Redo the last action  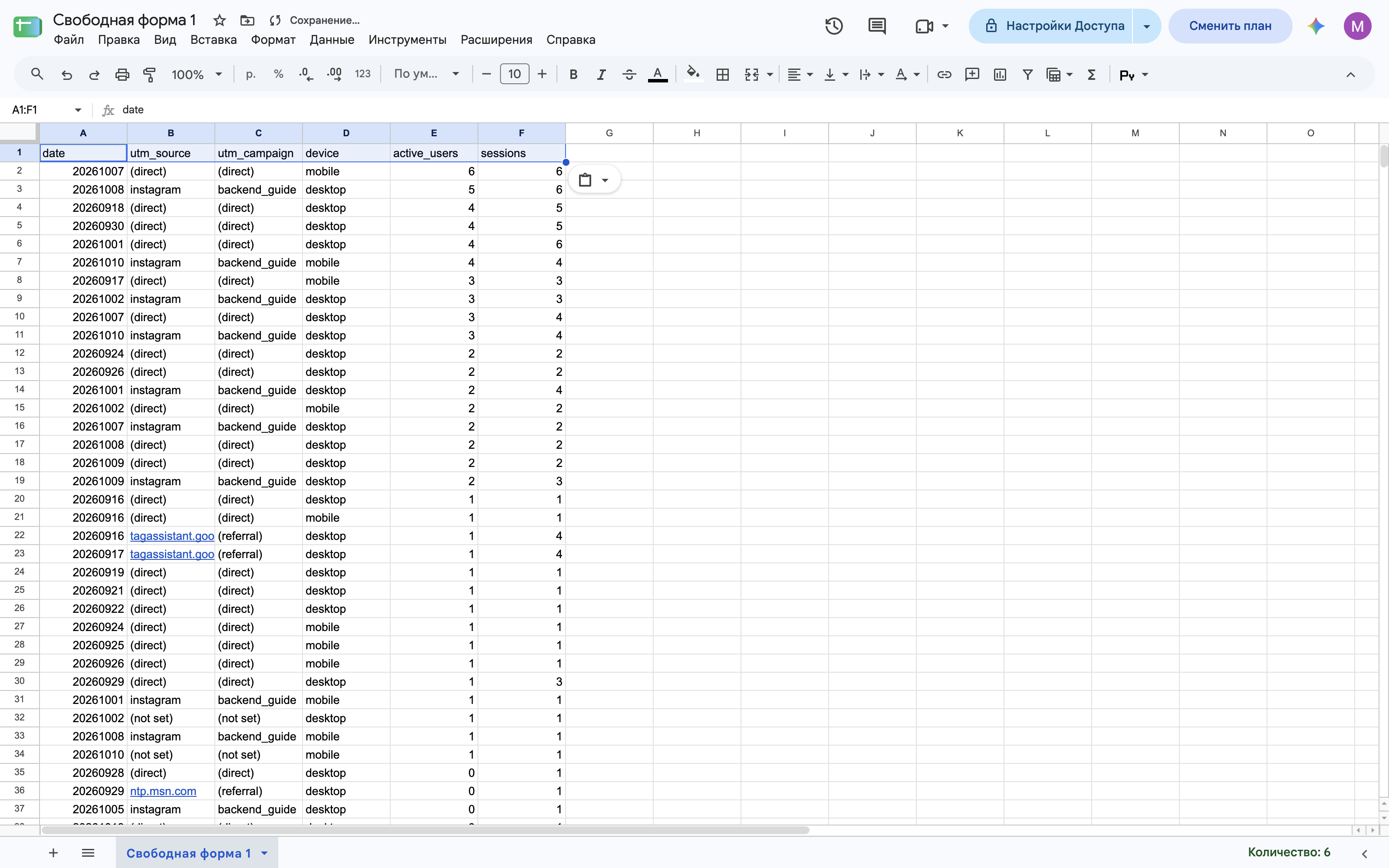[x=94, y=74]
